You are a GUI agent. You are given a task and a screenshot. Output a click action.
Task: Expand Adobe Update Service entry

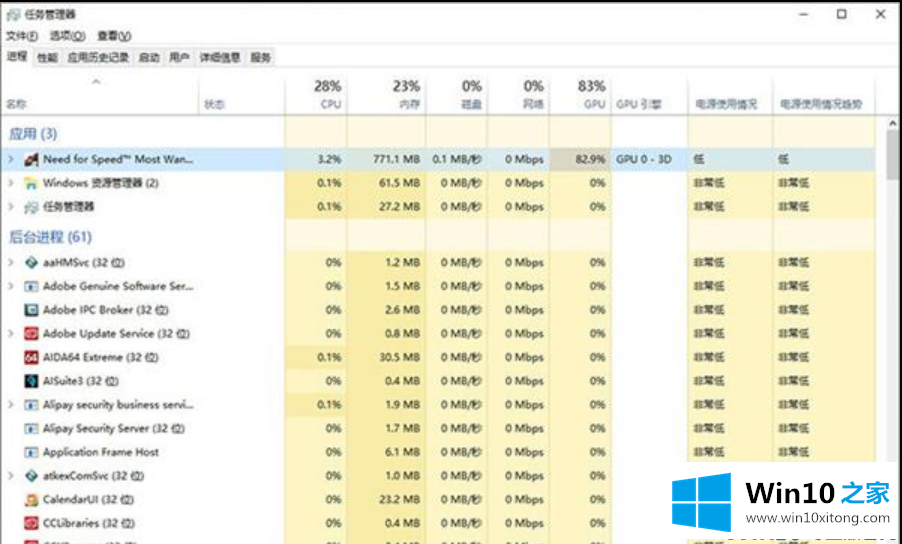pos(10,334)
